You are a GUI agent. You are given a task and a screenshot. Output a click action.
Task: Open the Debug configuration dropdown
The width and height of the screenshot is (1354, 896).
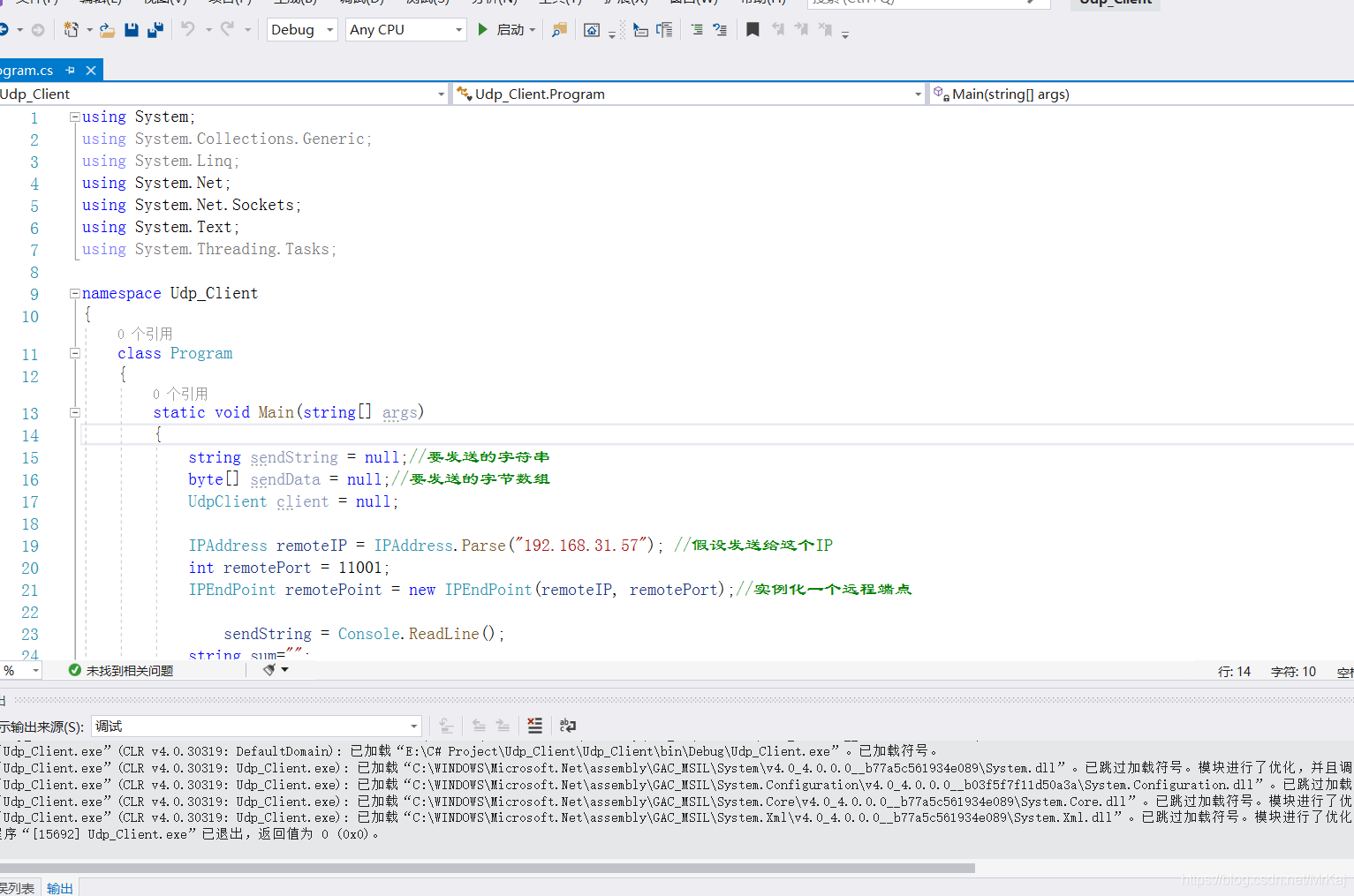[x=302, y=30]
